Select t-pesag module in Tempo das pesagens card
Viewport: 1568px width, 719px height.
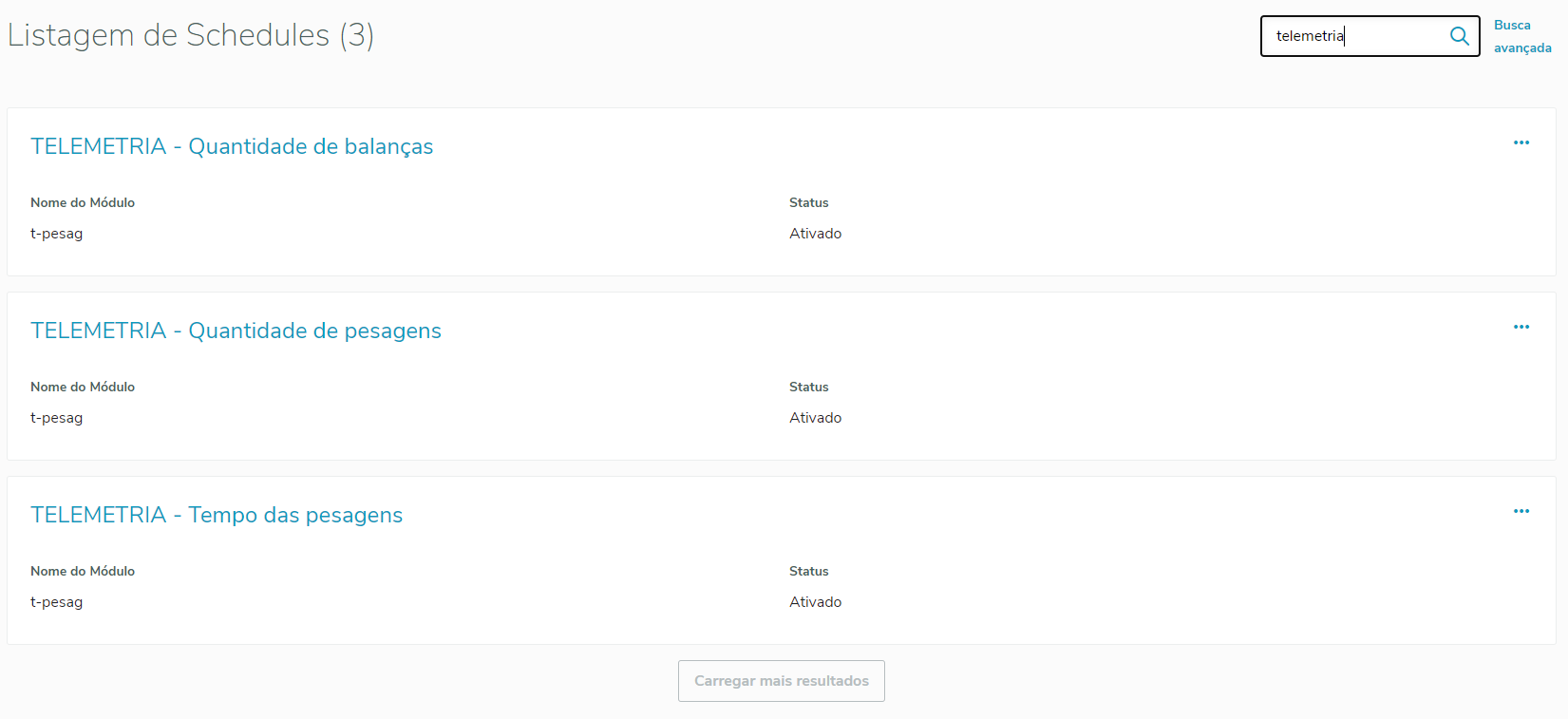click(x=56, y=602)
